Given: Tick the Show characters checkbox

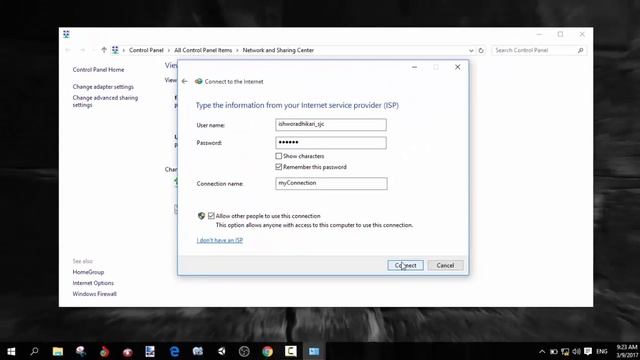Looking at the screenshot, I should pos(278,156).
